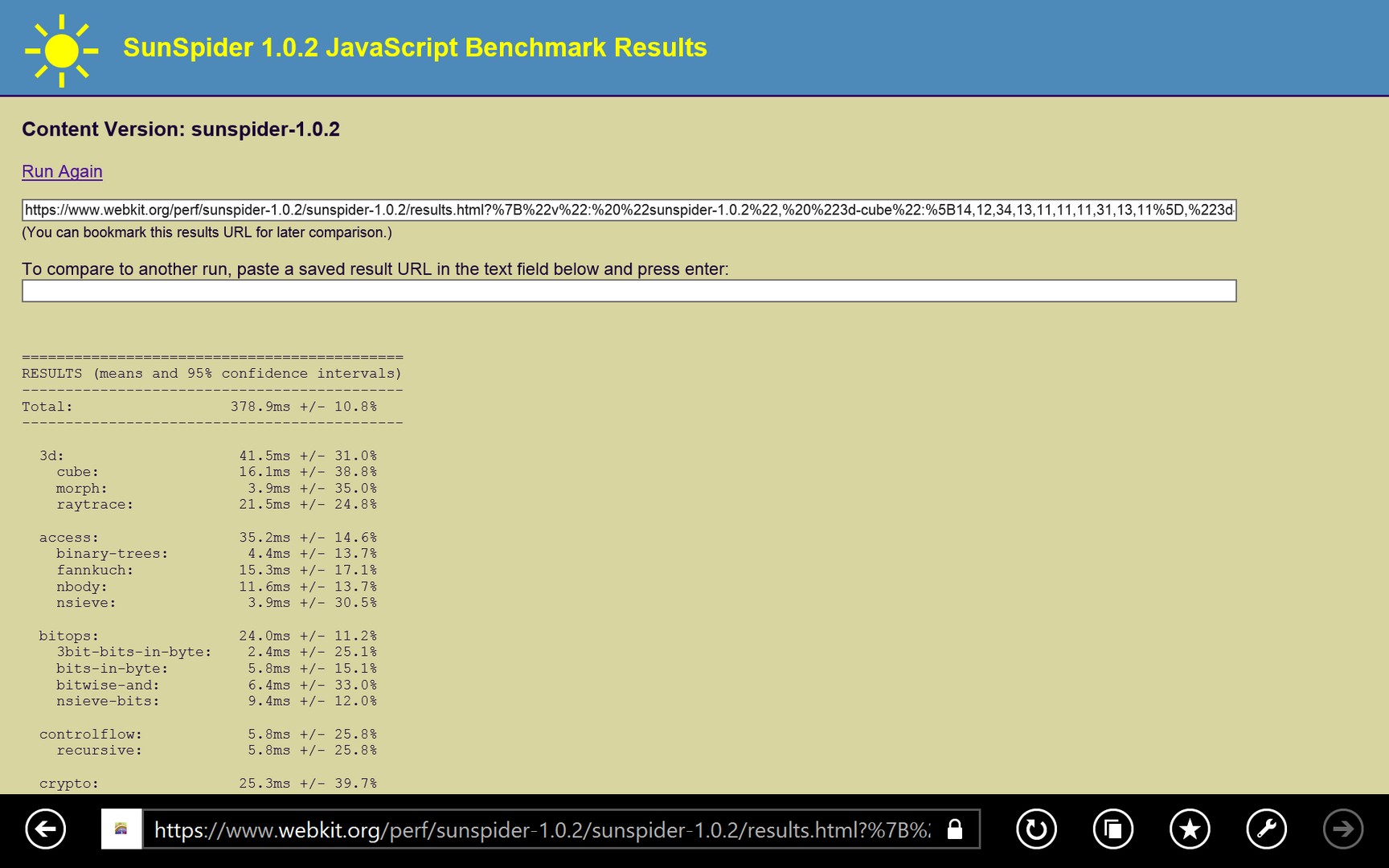Click the compare to another run instruction
Screen dimensions: 1389x868
pyautogui.click(x=375, y=269)
